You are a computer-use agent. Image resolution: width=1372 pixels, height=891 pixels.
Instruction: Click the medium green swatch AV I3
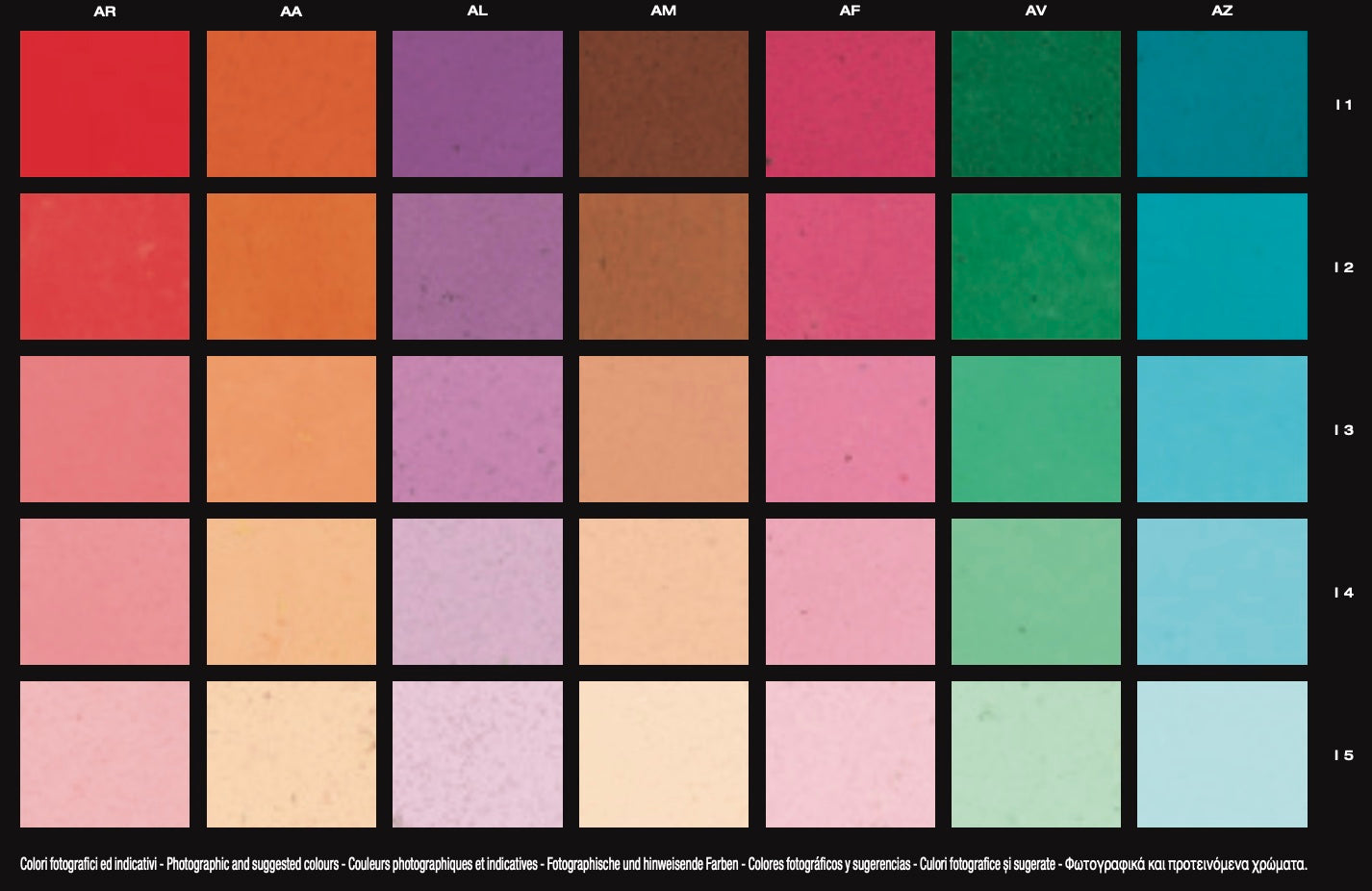[1035, 429]
